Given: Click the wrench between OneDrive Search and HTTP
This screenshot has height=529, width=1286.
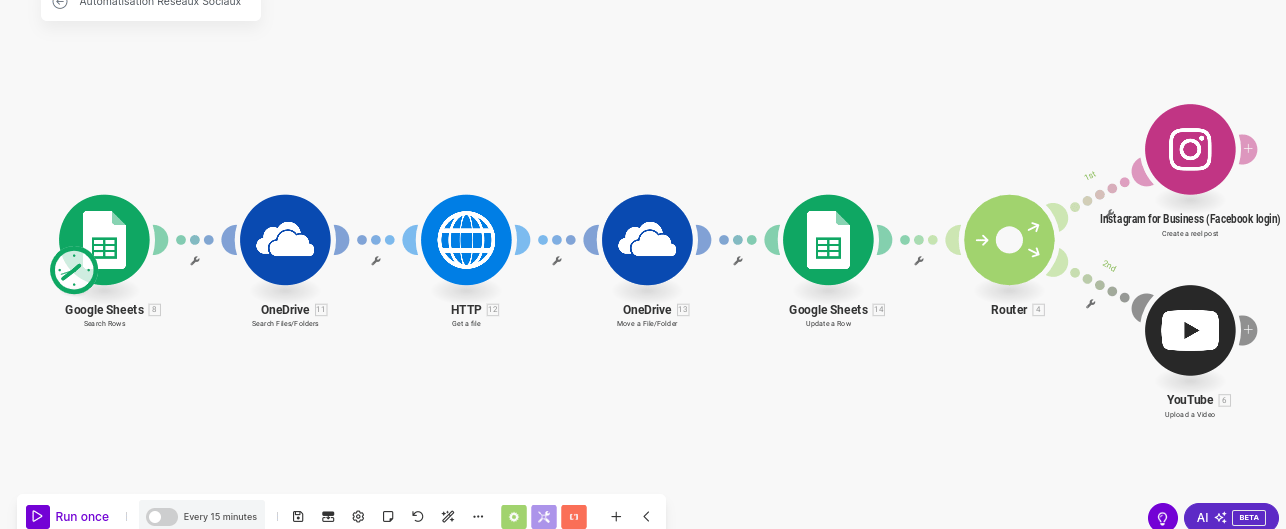Looking at the screenshot, I should [x=376, y=261].
